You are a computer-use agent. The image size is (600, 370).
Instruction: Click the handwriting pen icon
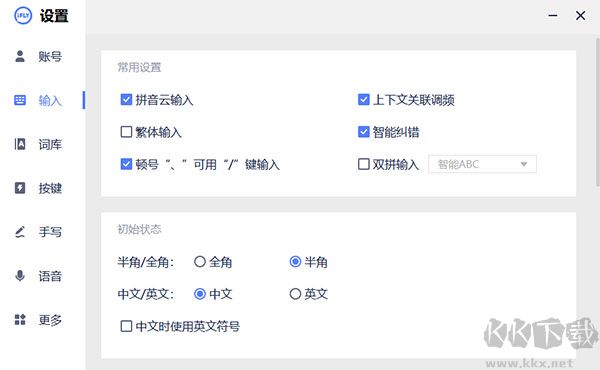point(20,232)
